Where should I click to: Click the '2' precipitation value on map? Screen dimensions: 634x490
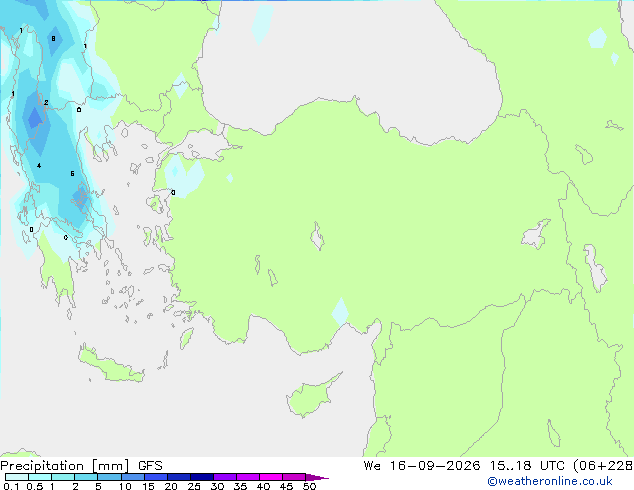(46, 103)
